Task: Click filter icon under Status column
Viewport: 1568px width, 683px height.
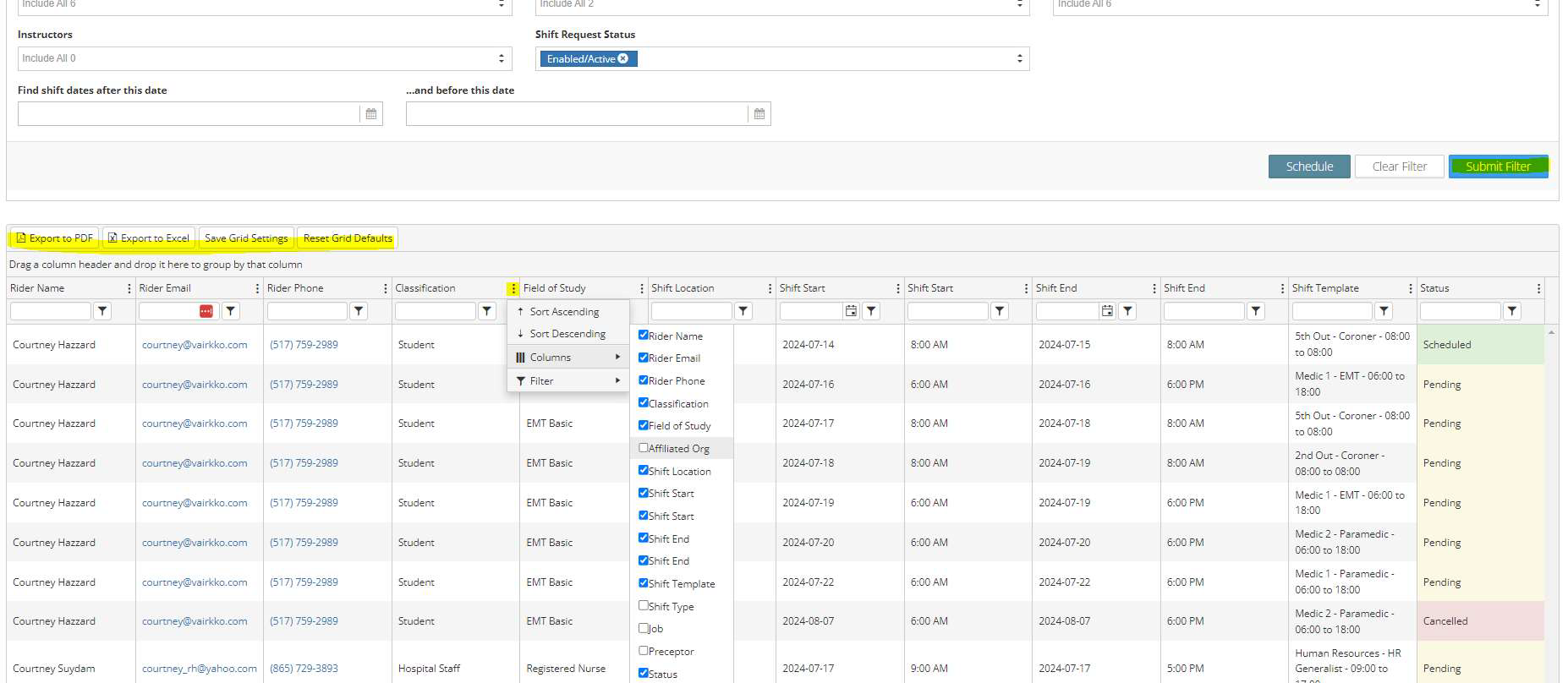Action: tap(1512, 311)
